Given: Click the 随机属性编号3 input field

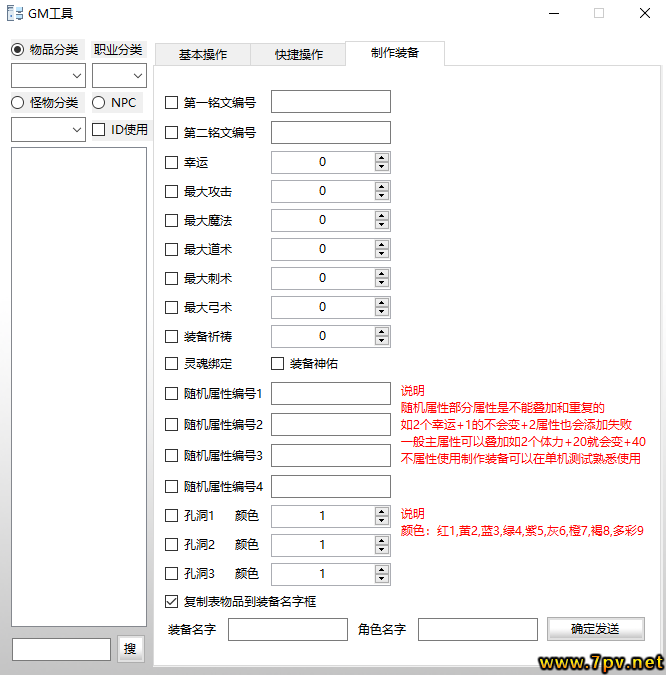Looking at the screenshot, I should pos(331,455).
